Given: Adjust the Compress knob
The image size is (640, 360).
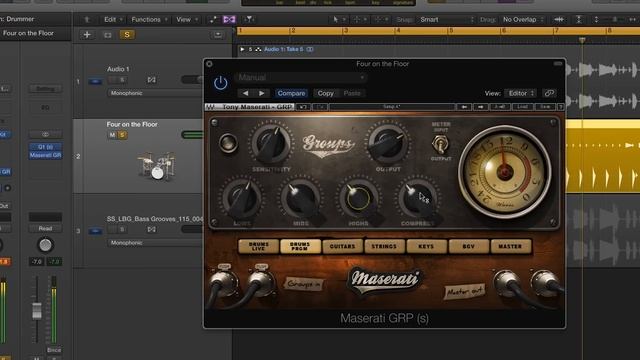Looking at the screenshot, I should point(417,199).
